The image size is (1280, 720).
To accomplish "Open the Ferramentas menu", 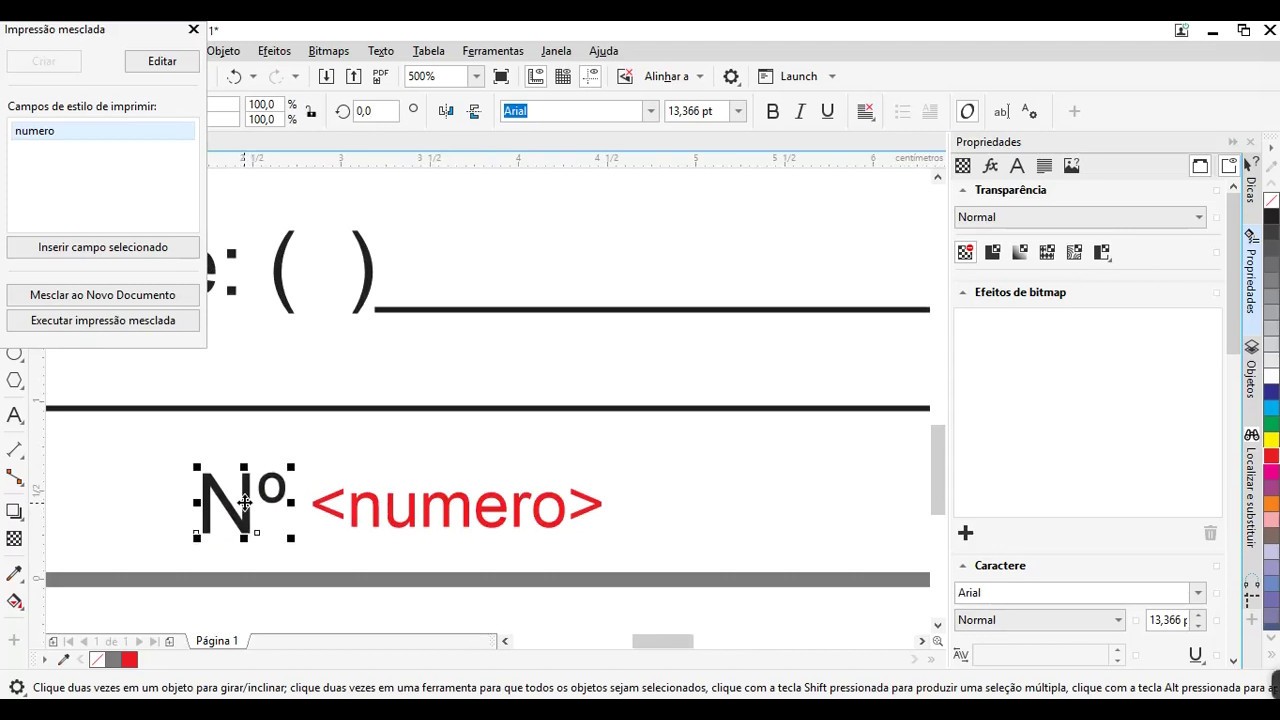I will click(x=492, y=51).
